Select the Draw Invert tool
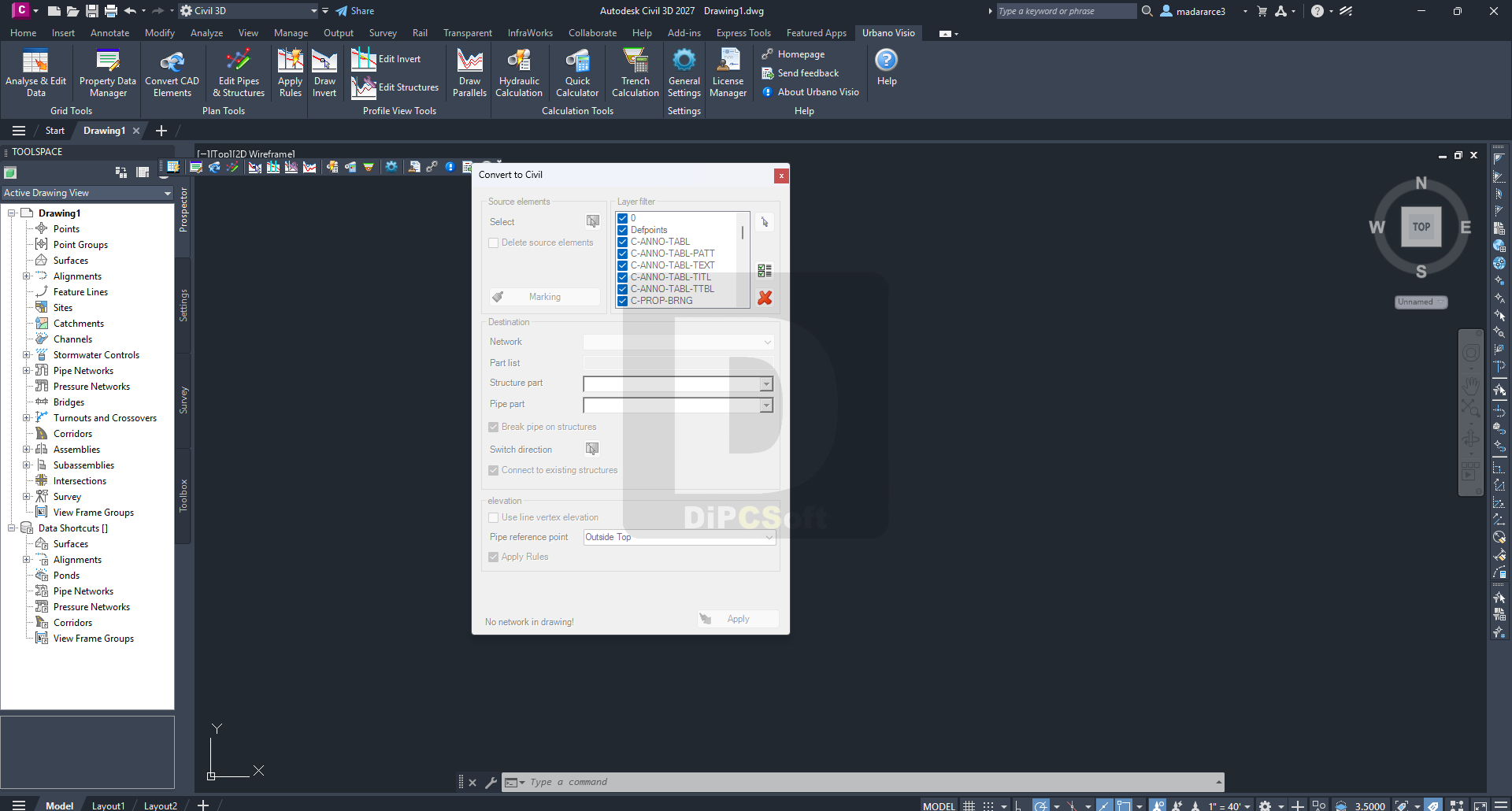Screen dimensions: 1512x811 coord(324,72)
